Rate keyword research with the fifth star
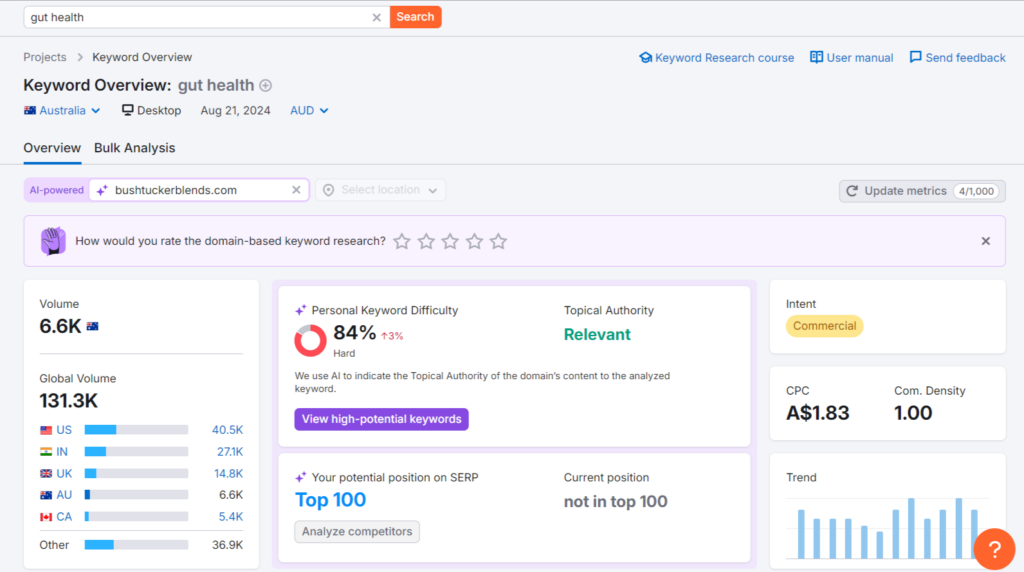Screen dimensions: 1024x572 coord(499,241)
